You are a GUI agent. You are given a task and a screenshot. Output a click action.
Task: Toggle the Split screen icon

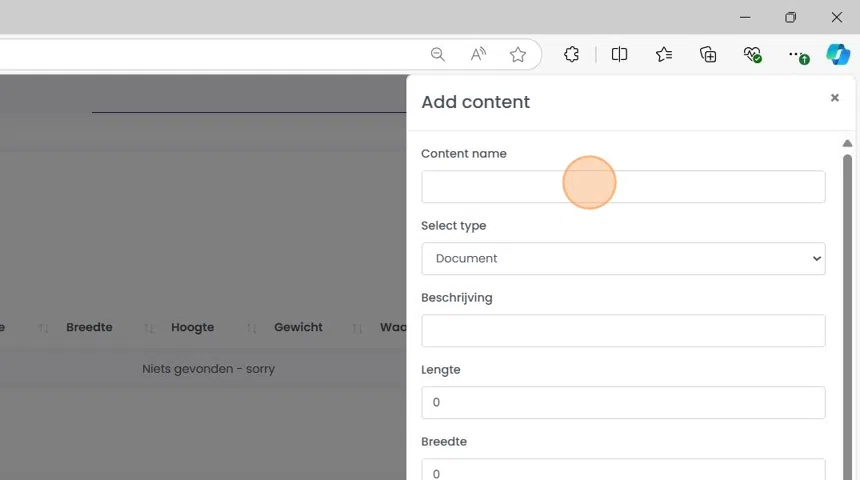pos(620,55)
